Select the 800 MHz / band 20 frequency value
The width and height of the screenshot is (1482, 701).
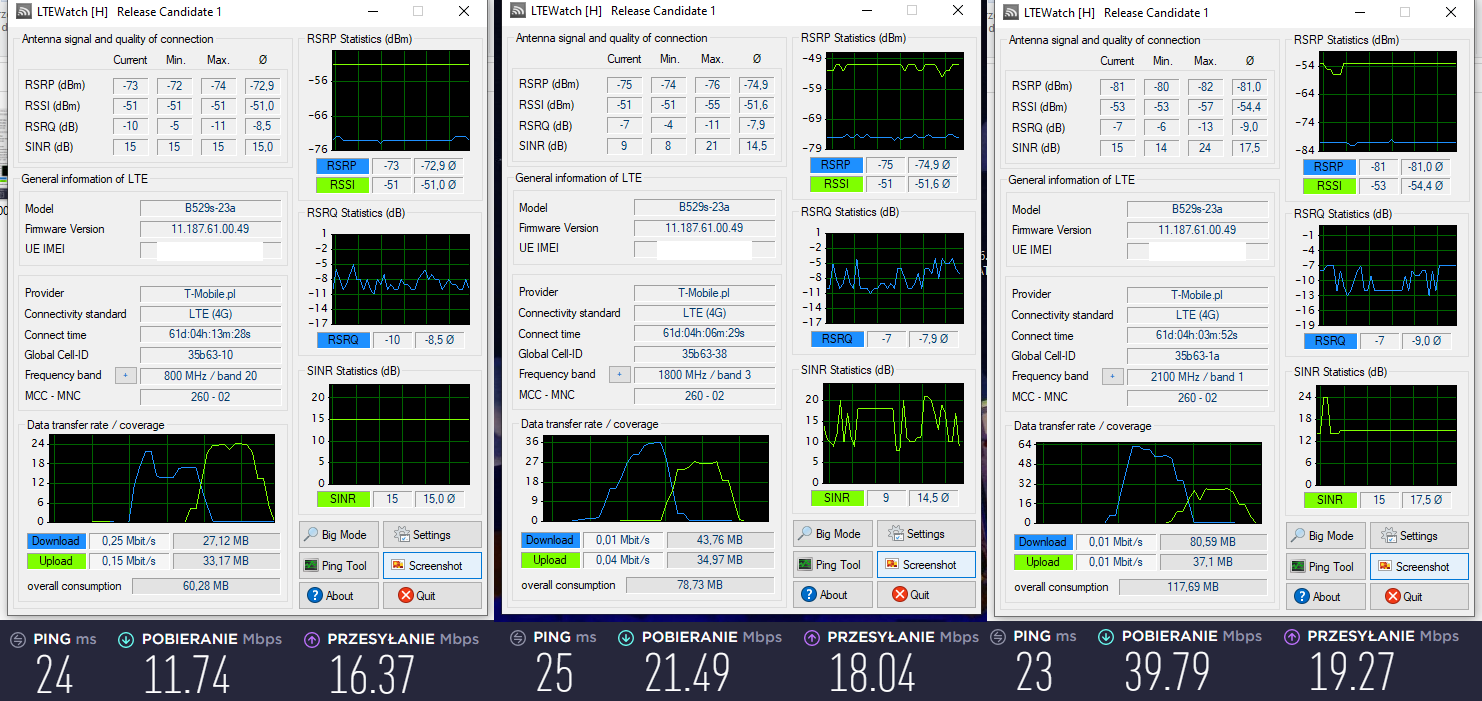point(211,376)
